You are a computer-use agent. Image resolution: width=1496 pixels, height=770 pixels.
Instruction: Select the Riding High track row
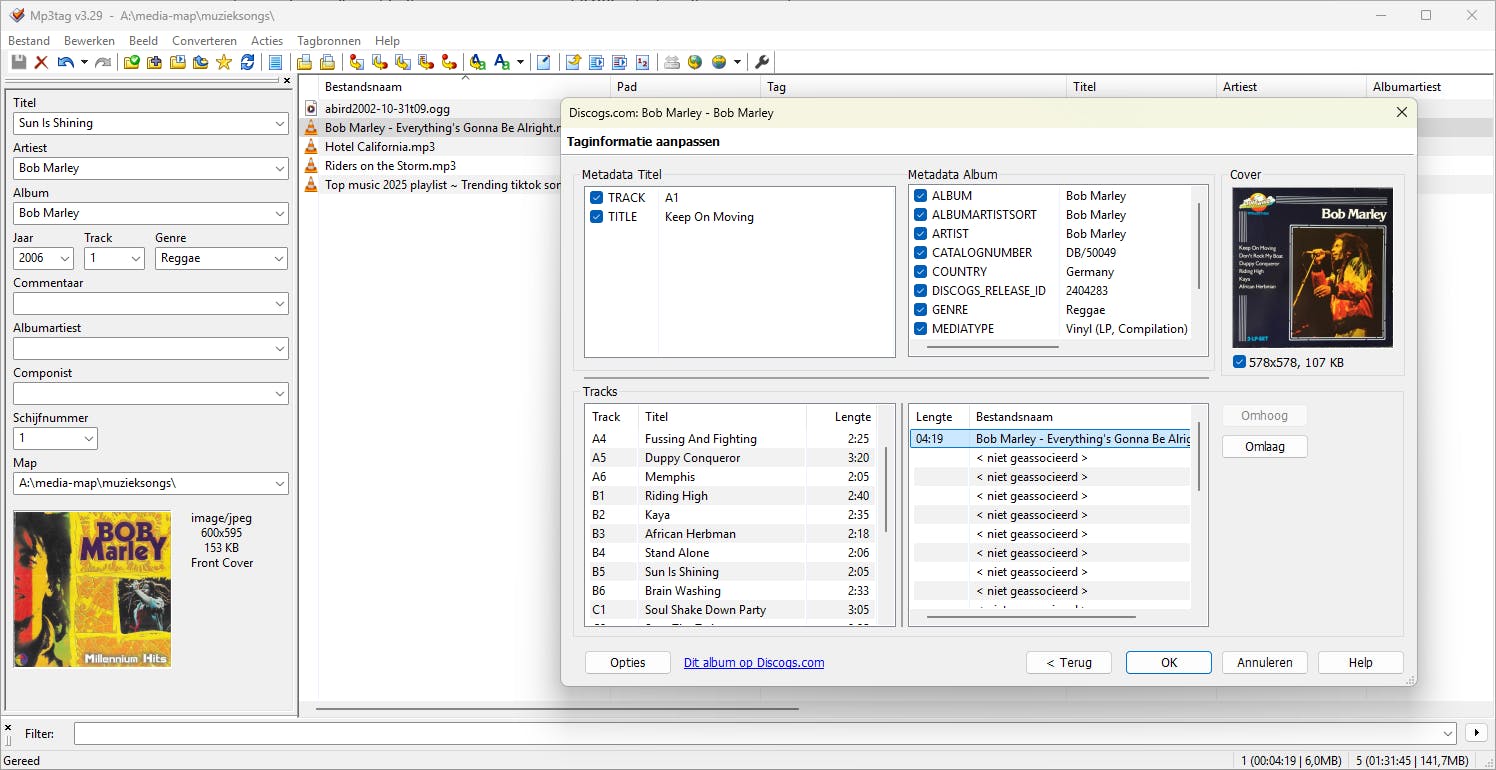pyautogui.click(x=676, y=496)
